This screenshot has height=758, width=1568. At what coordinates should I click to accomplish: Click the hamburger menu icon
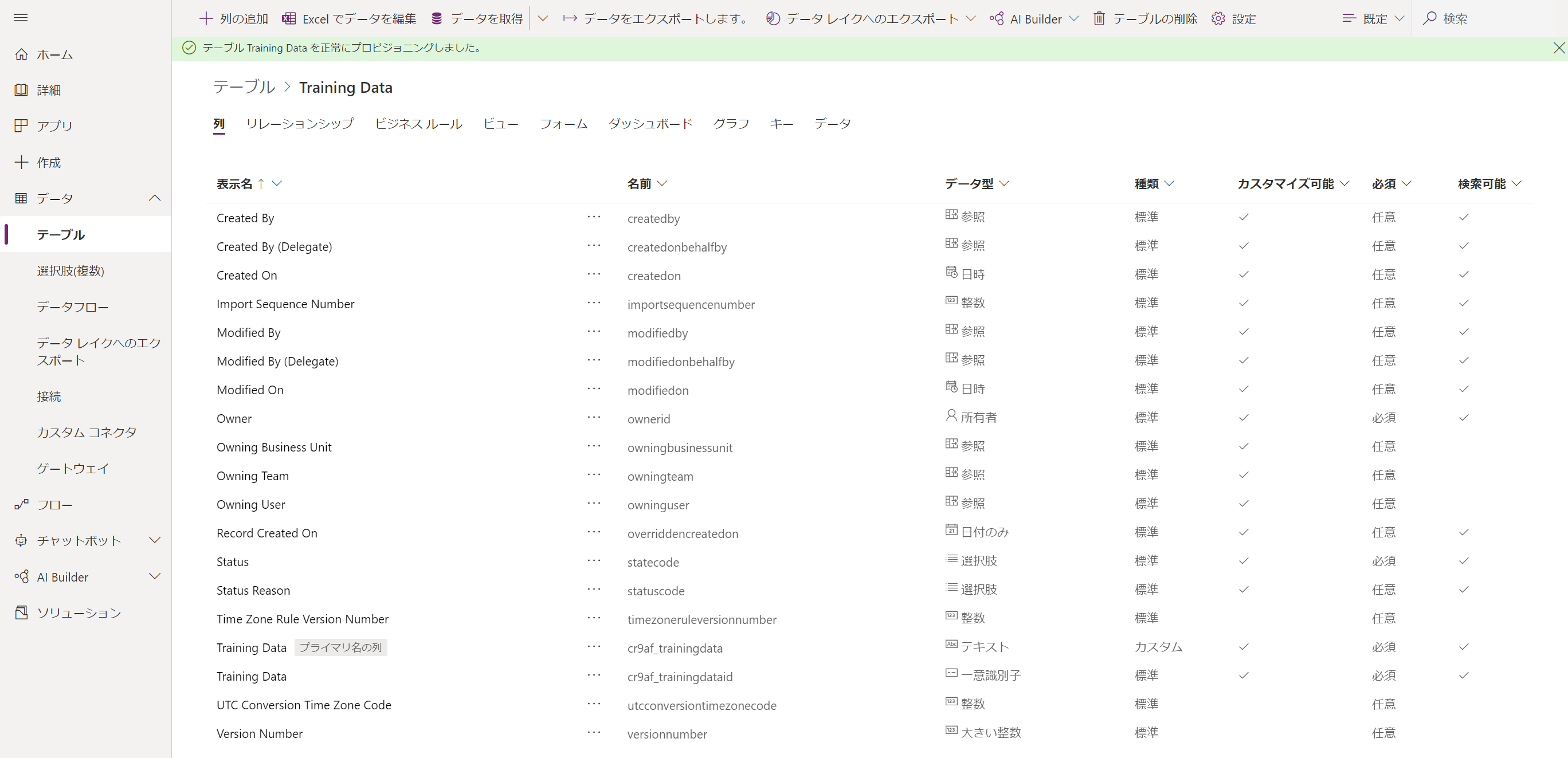pyautogui.click(x=21, y=18)
